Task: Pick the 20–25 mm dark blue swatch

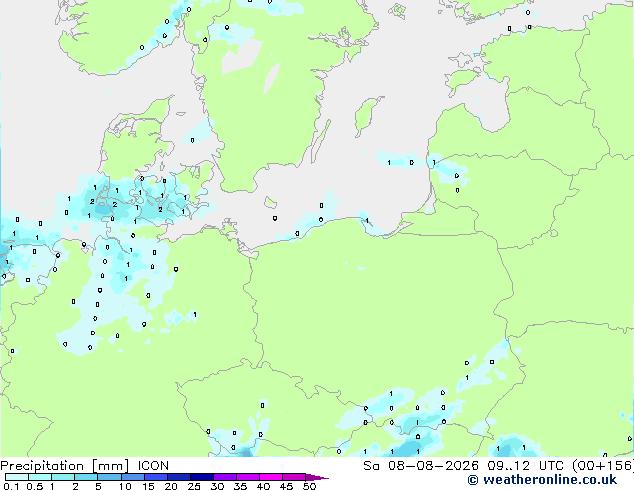Action: pos(178,477)
